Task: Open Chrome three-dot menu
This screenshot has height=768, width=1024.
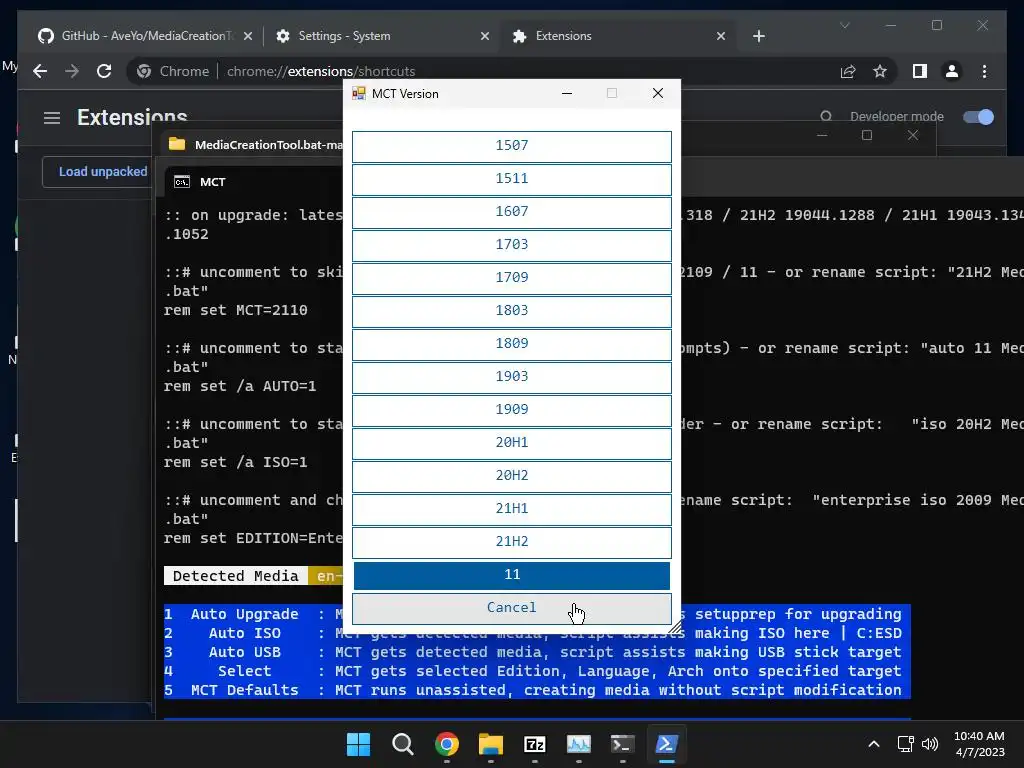Action: [984, 71]
